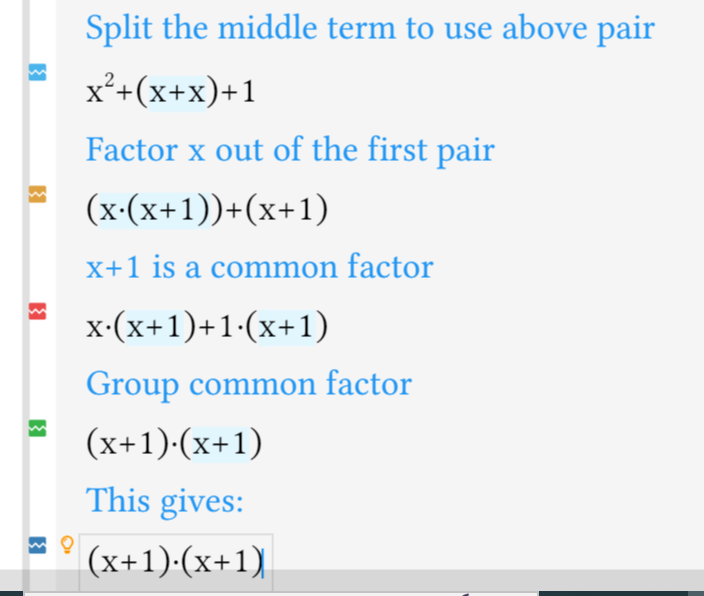
Task: Select the 'Split the middle term' comment line
Action: click(370, 29)
